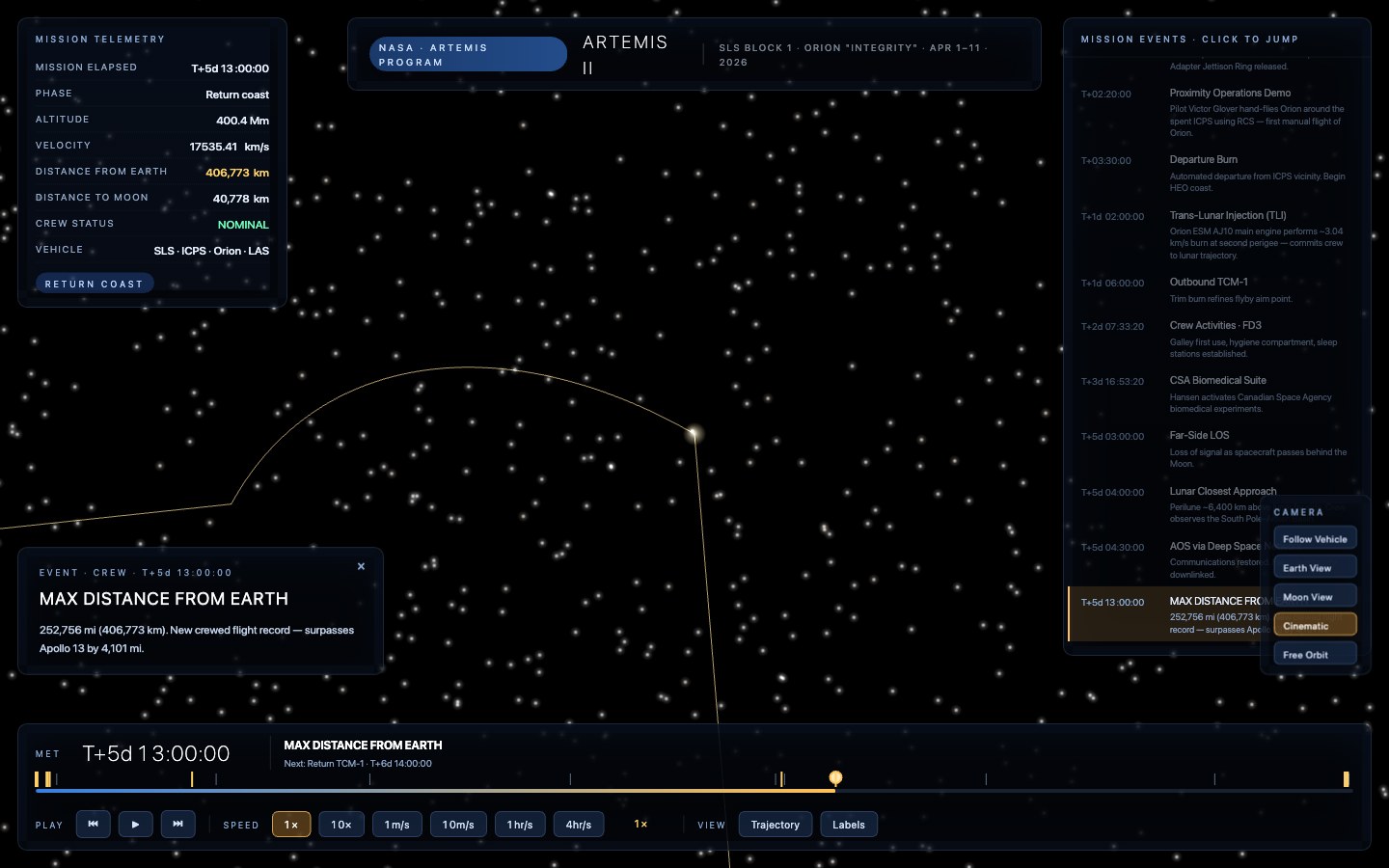1389x868 pixels.
Task: Click the Mission Events header text
Action: (x=1189, y=40)
